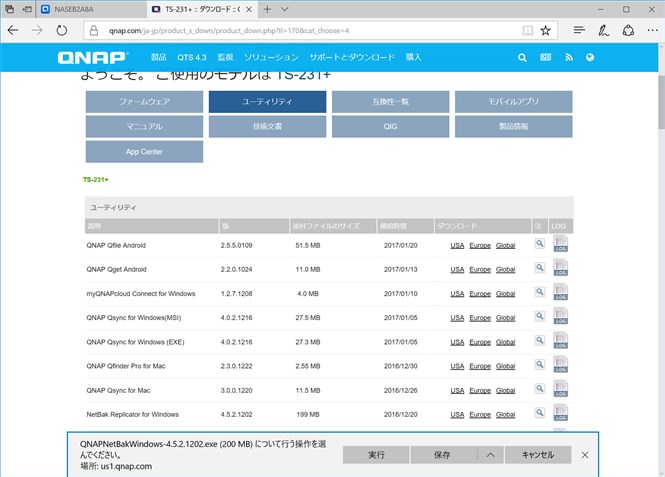Viewport: 665px width, 477px height.
Task: Click the browser forward arrow
Action: click(37, 30)
